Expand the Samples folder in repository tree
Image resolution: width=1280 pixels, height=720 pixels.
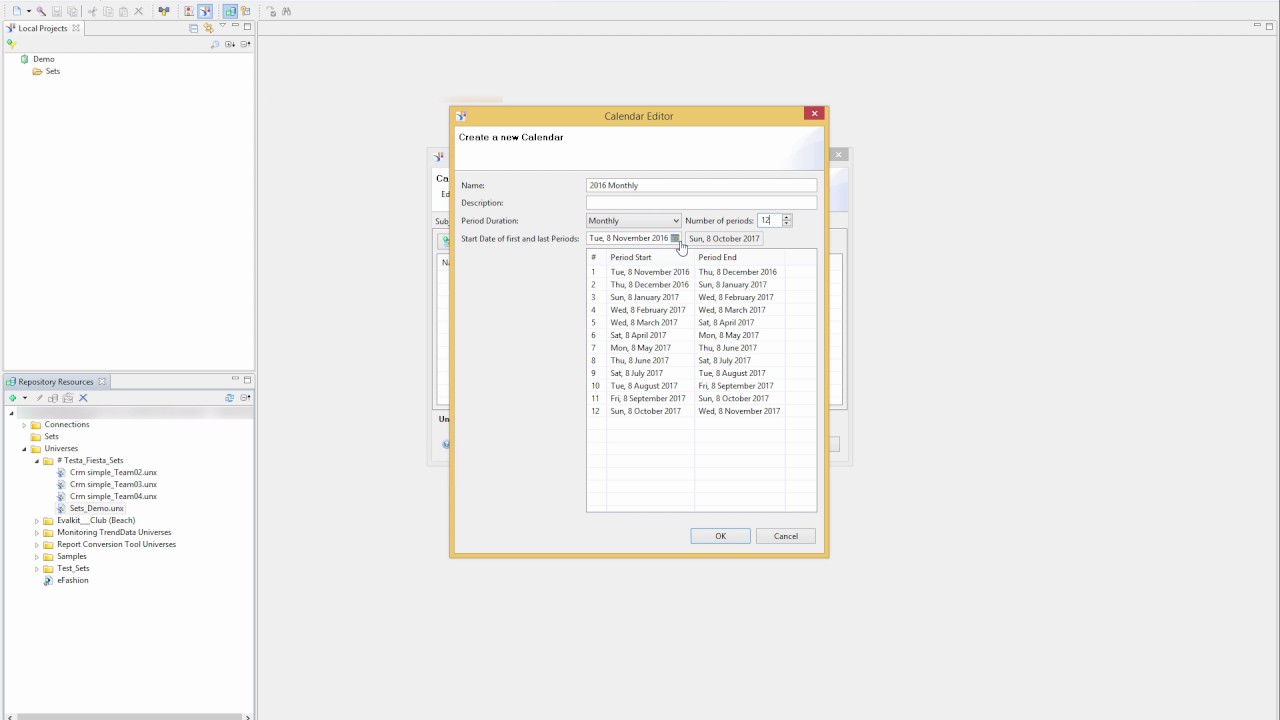point(37,557)
